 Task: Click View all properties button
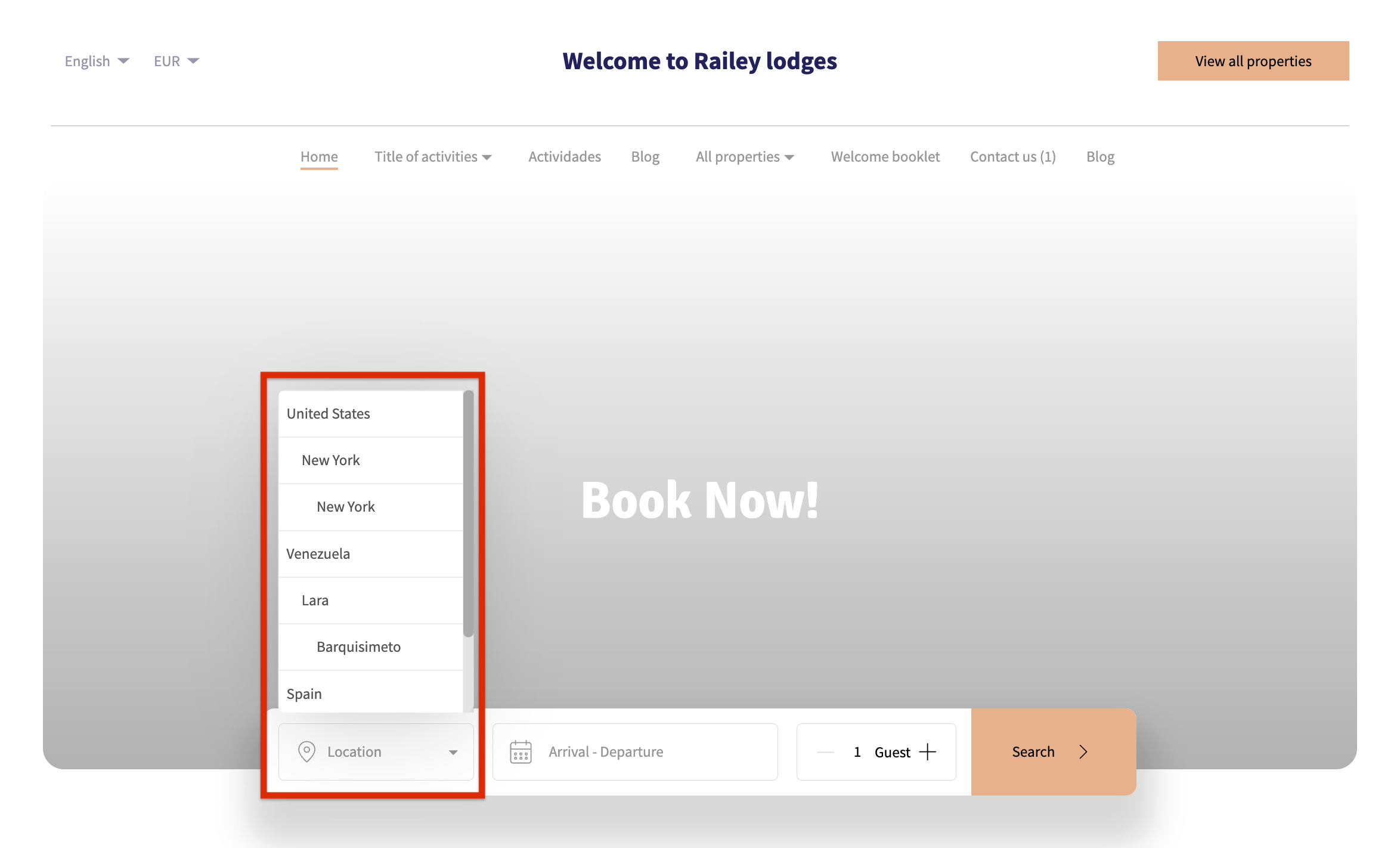[x=1253, y=61]
